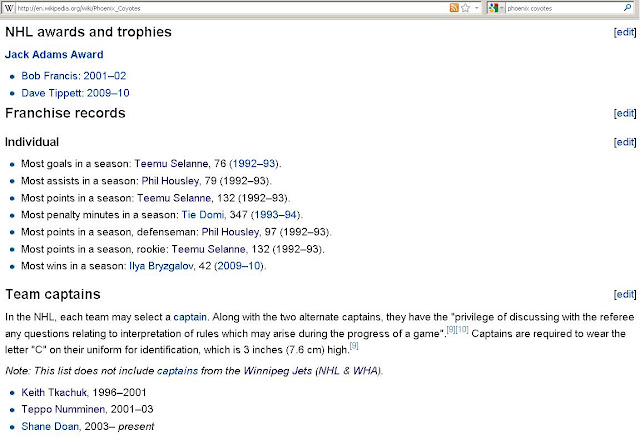Click the RSS feed icon in address bar
This screenshot has width=640, height=440.
[x=454, y=8]
